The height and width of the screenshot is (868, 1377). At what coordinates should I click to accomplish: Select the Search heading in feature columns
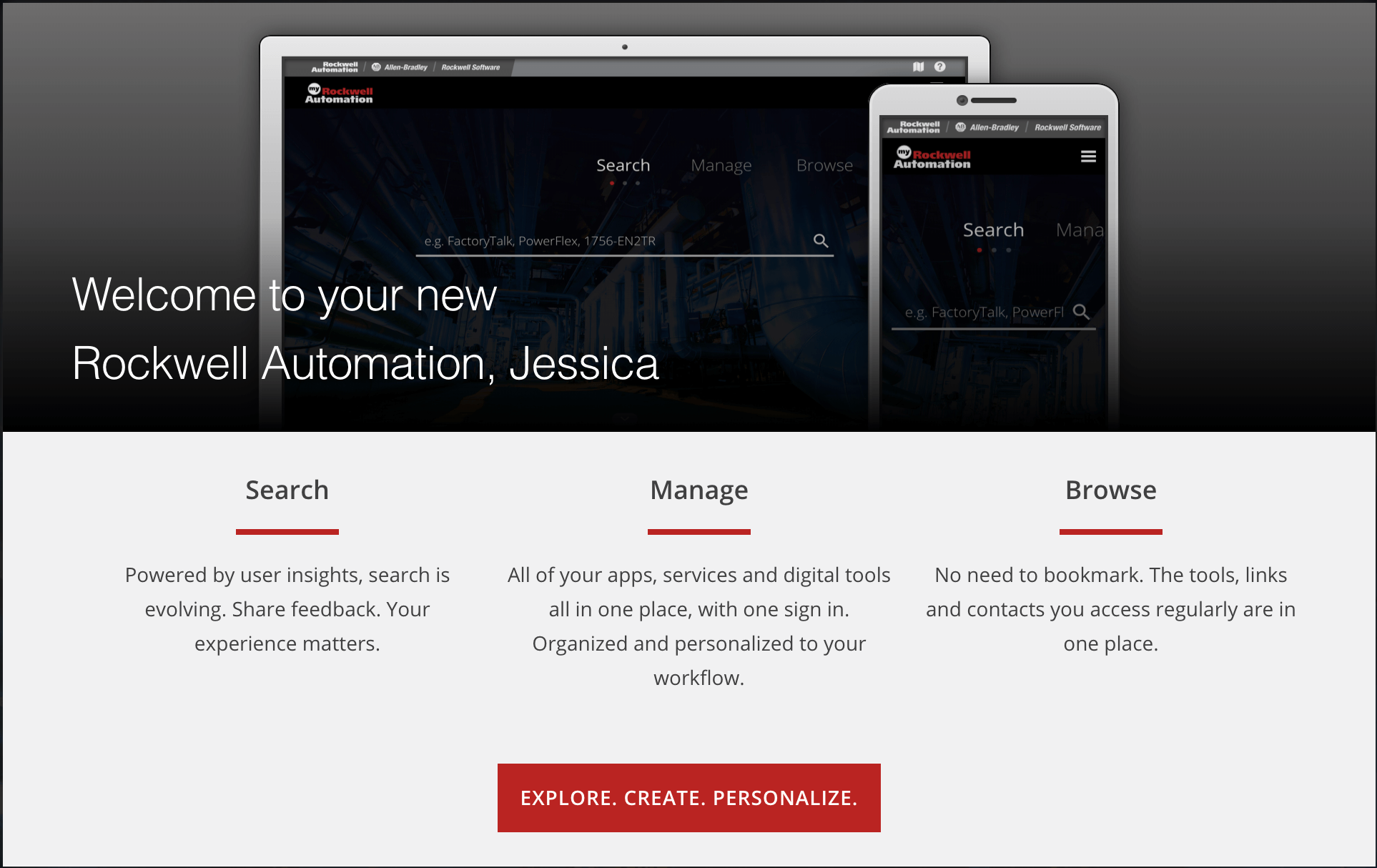coord(287,490)
